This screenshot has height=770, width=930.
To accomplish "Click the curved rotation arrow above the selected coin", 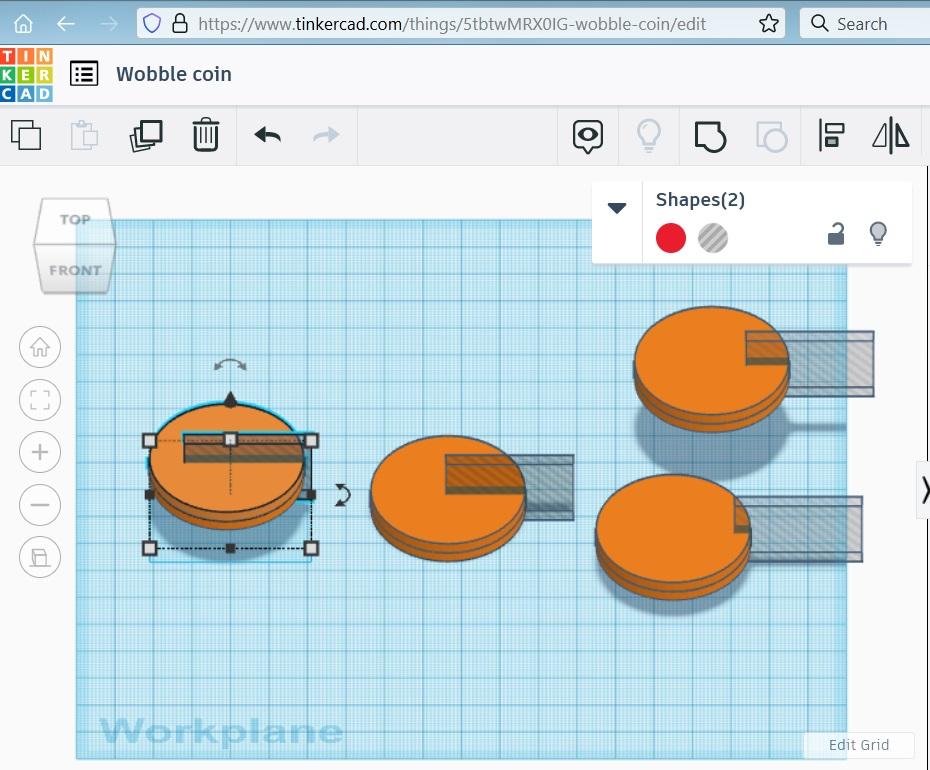I will coord(230,364).
